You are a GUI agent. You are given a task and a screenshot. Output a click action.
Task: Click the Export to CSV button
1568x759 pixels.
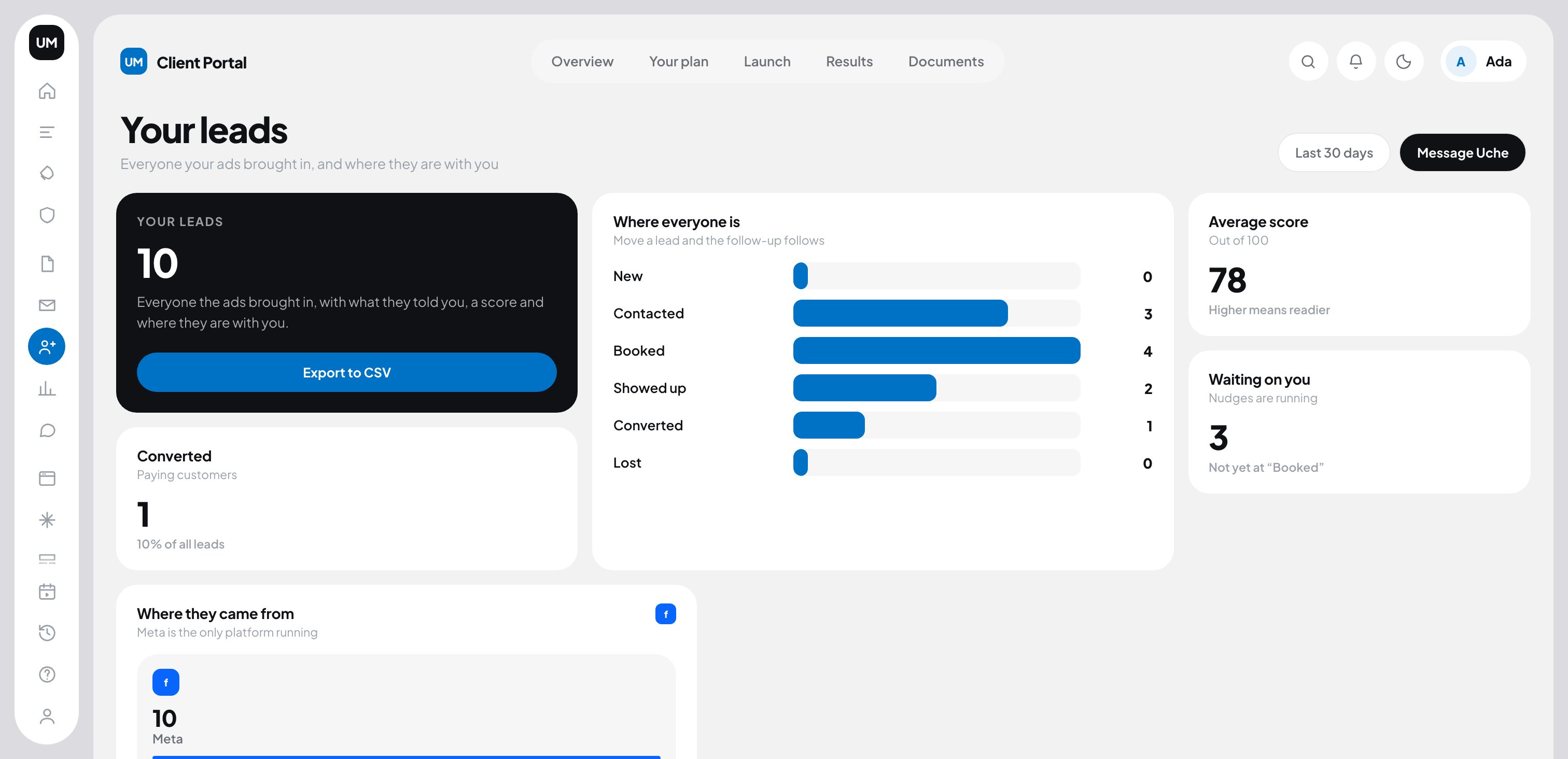coord(346,372)
